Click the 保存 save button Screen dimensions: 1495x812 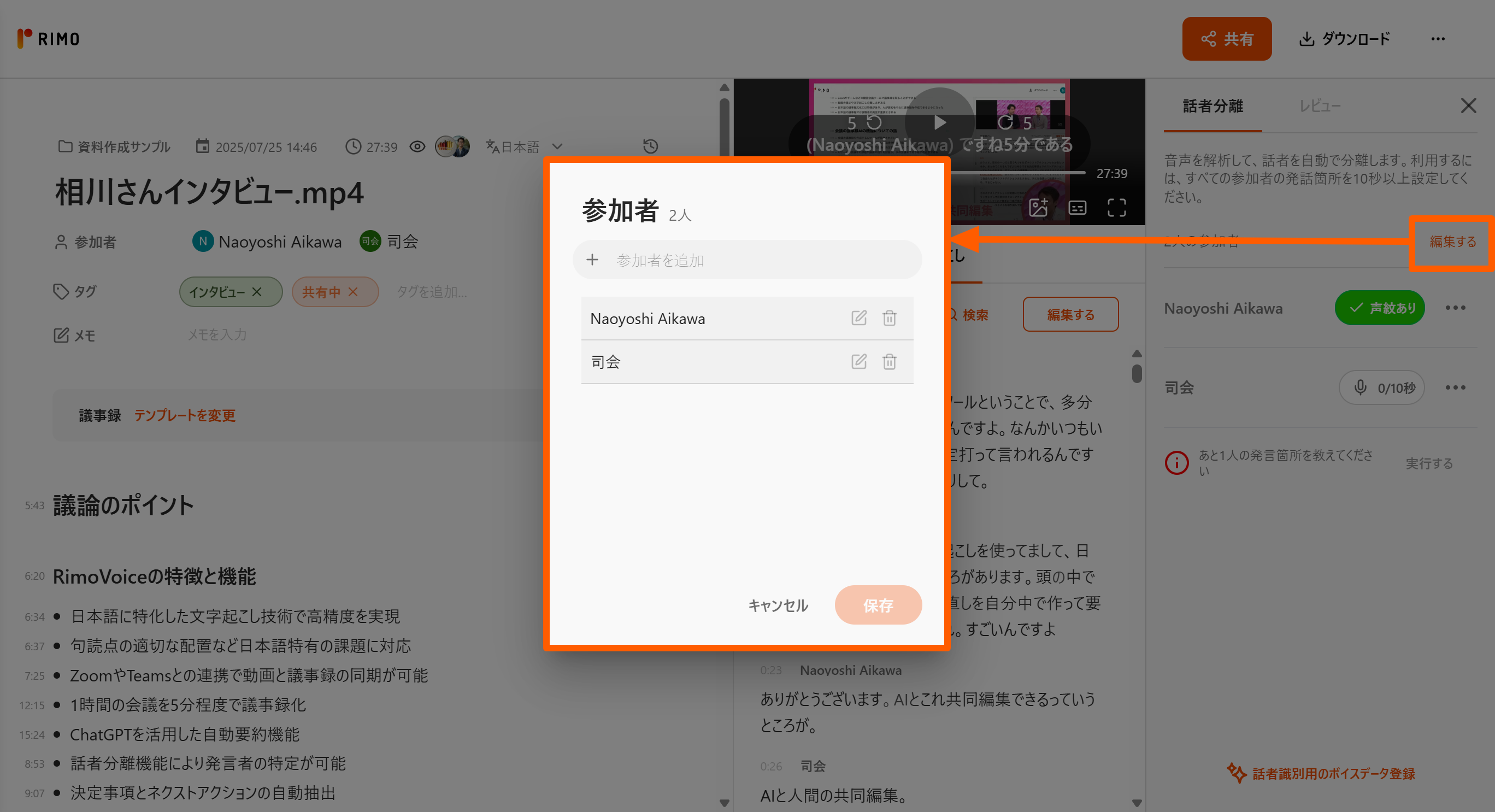(878, 605)
